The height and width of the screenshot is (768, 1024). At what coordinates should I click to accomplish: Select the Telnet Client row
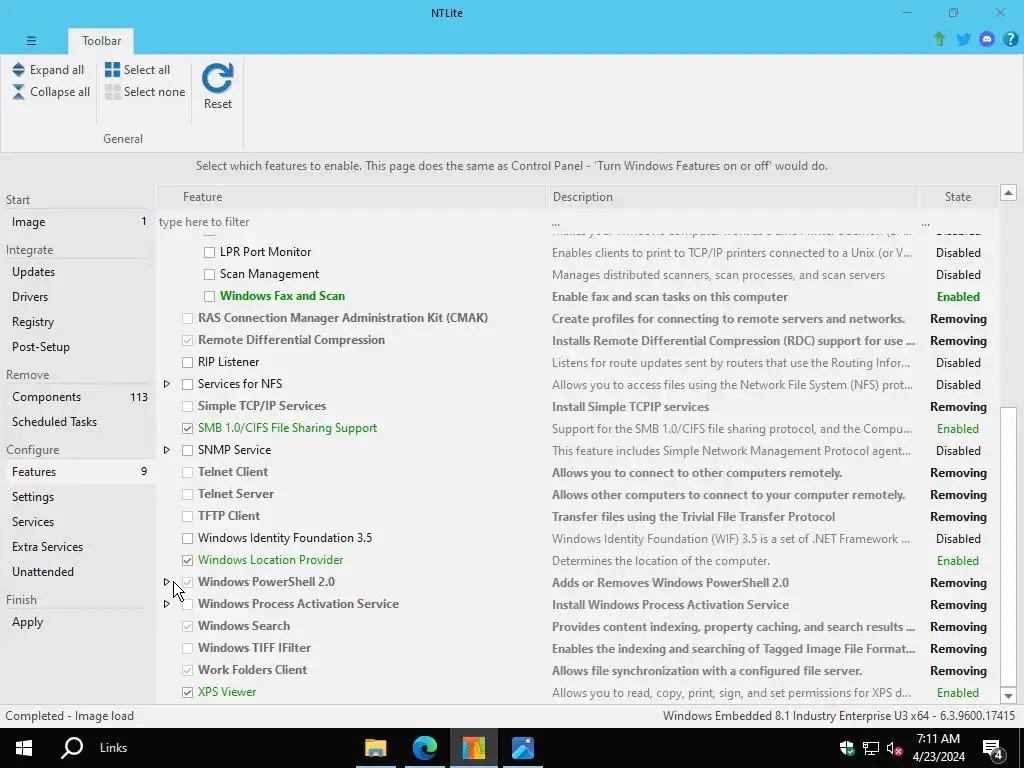[578, 472]
